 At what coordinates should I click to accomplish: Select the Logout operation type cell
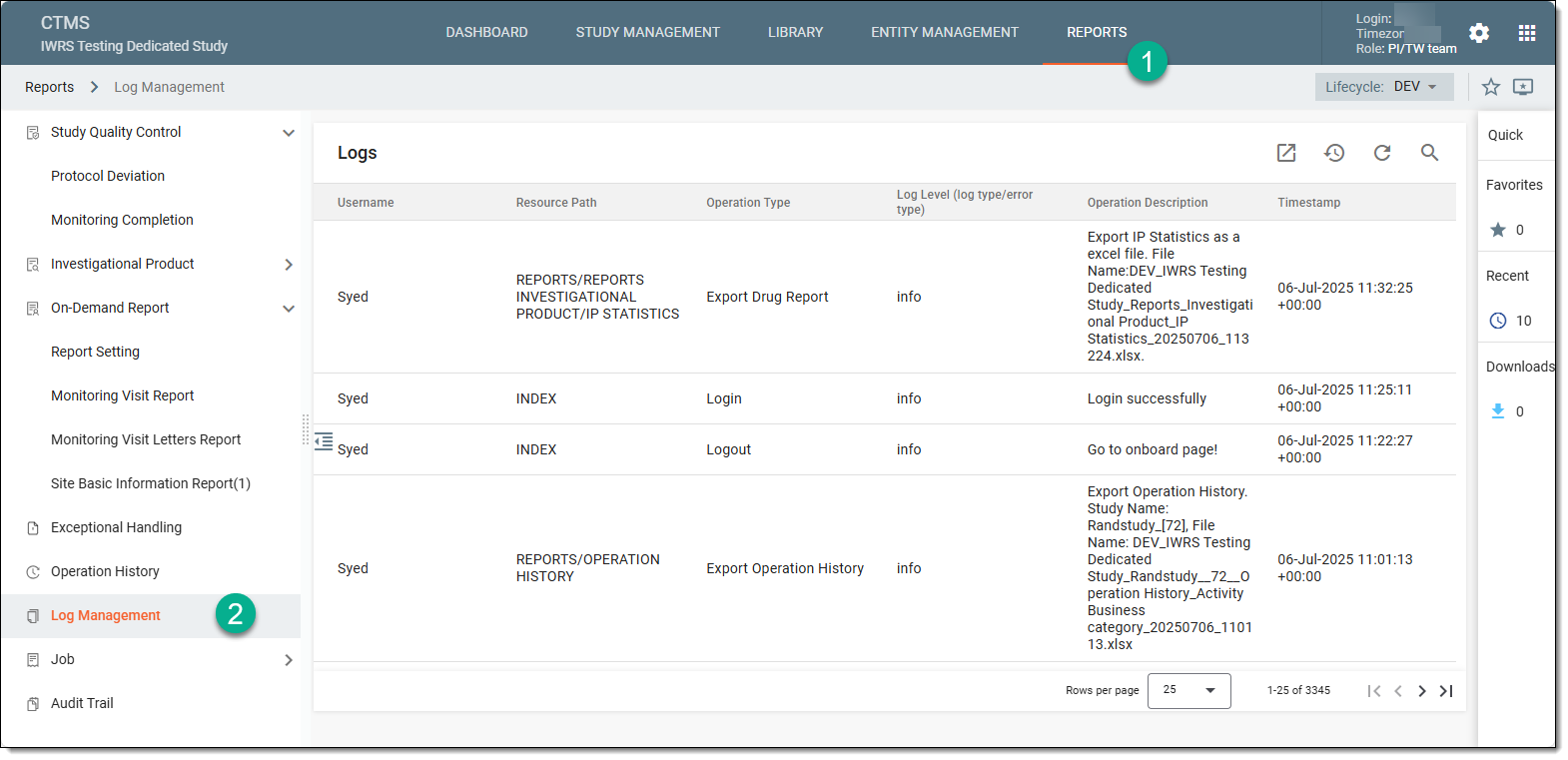click(728, 449)
